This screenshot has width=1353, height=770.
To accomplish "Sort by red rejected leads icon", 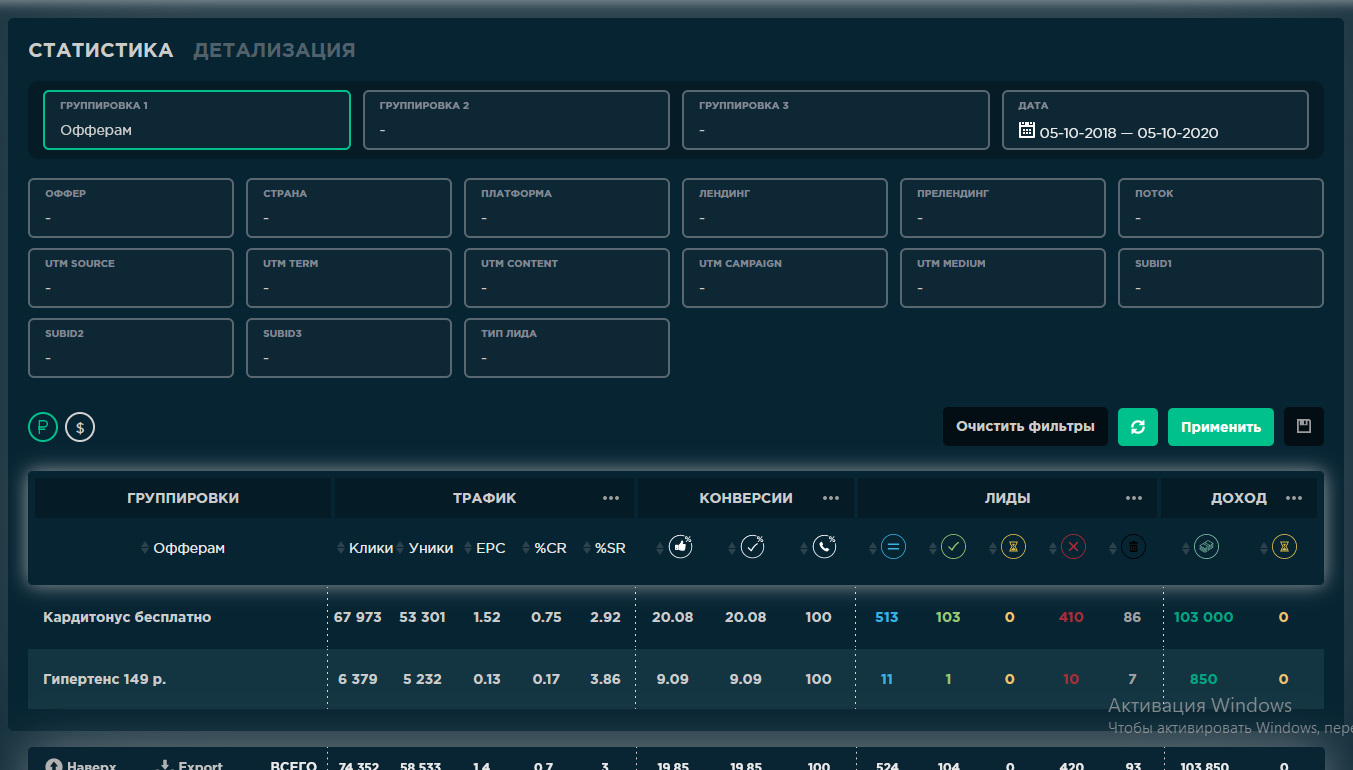I will (x=1073, y=547).
